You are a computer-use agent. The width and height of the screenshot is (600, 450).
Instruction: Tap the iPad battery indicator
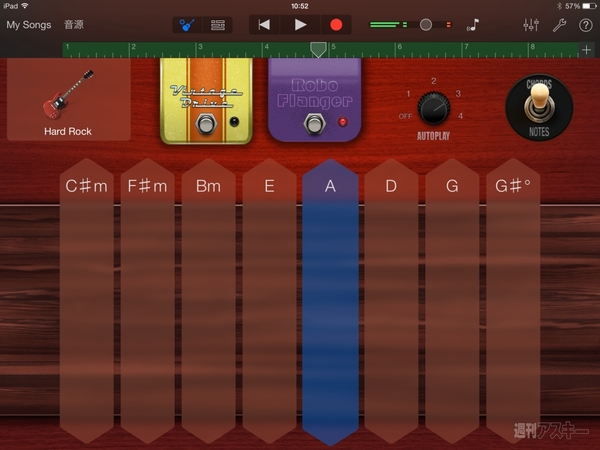pos(589,6)
